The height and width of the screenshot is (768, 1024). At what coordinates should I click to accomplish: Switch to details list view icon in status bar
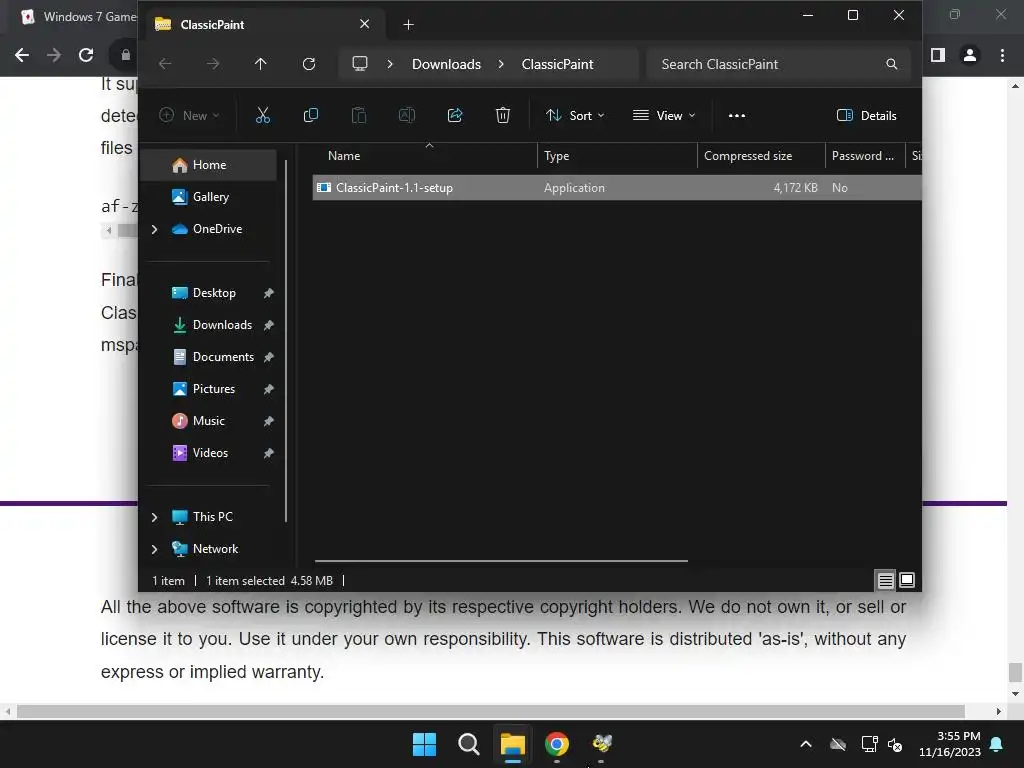tap(886, 580)
